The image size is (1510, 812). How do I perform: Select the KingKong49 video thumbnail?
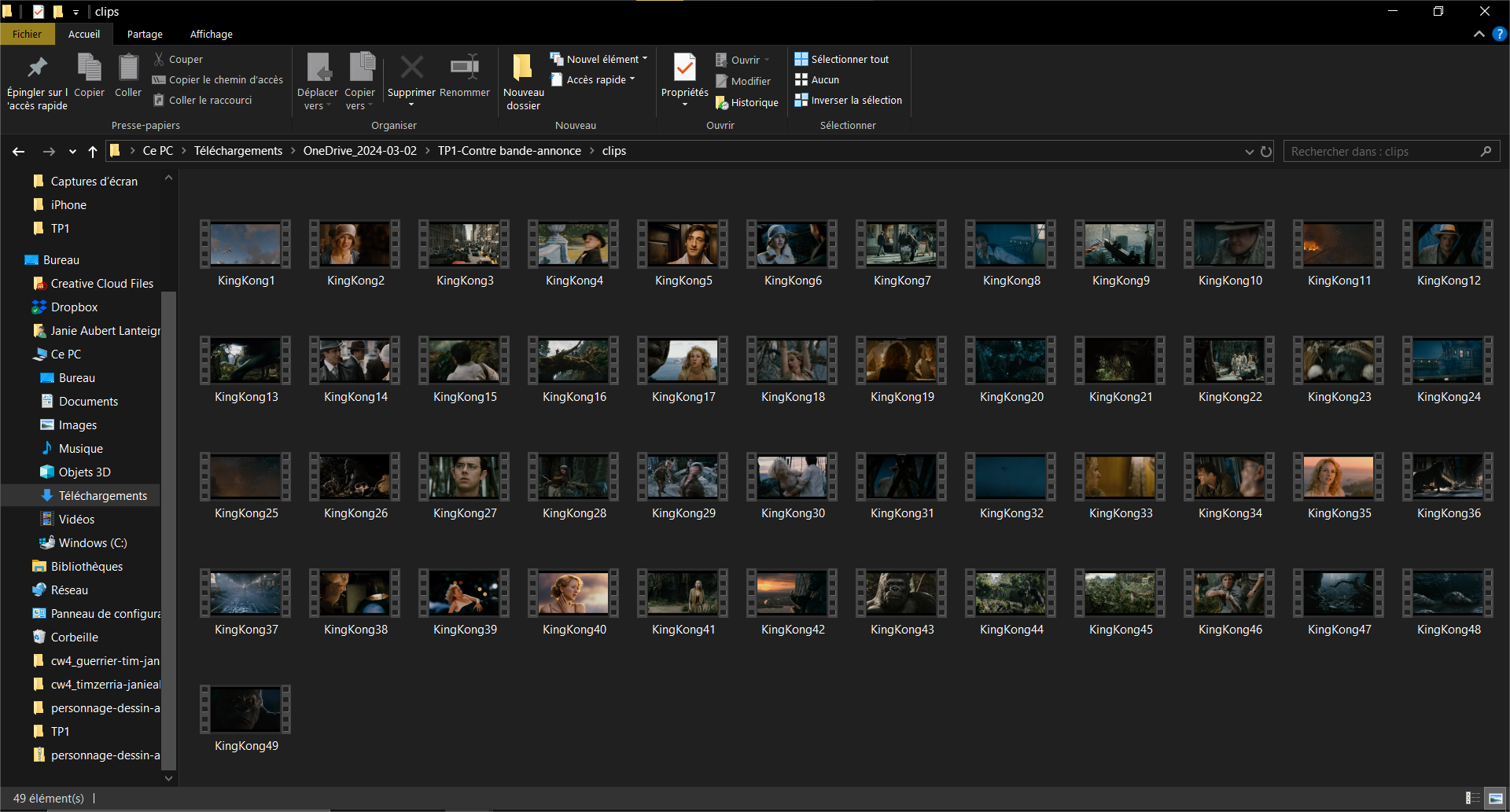245,708
